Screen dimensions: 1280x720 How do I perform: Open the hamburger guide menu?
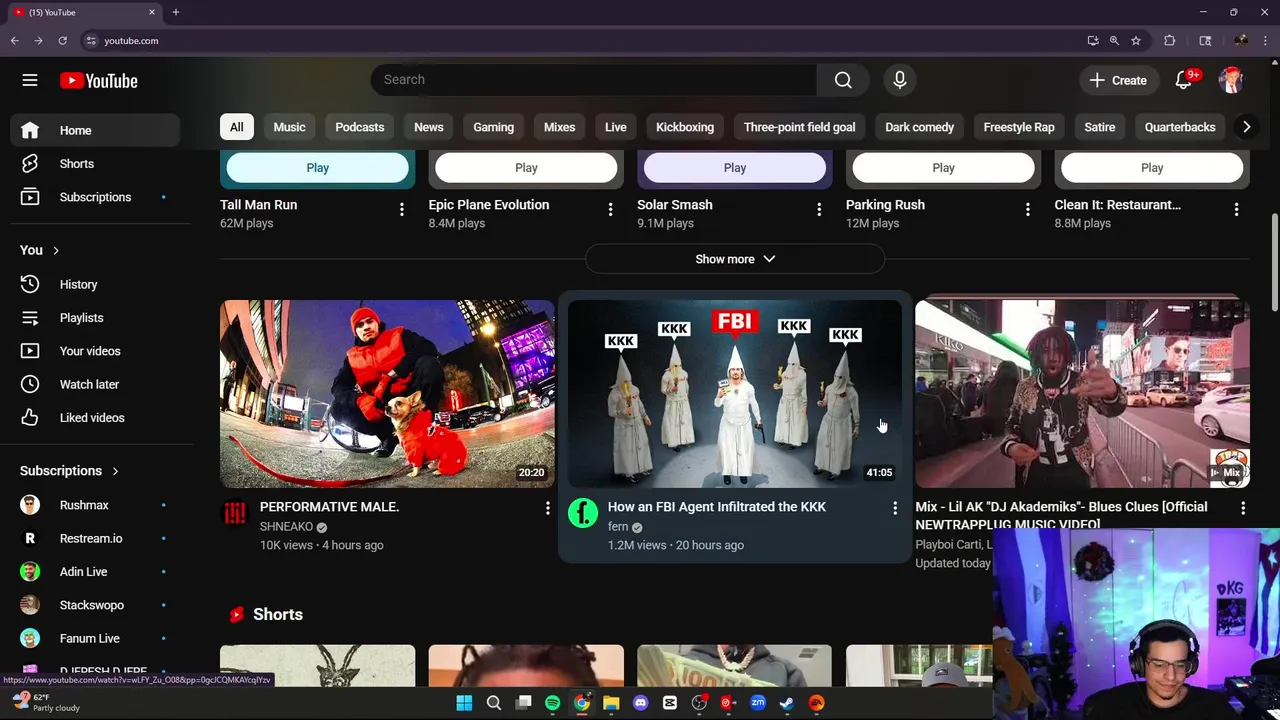30,80
